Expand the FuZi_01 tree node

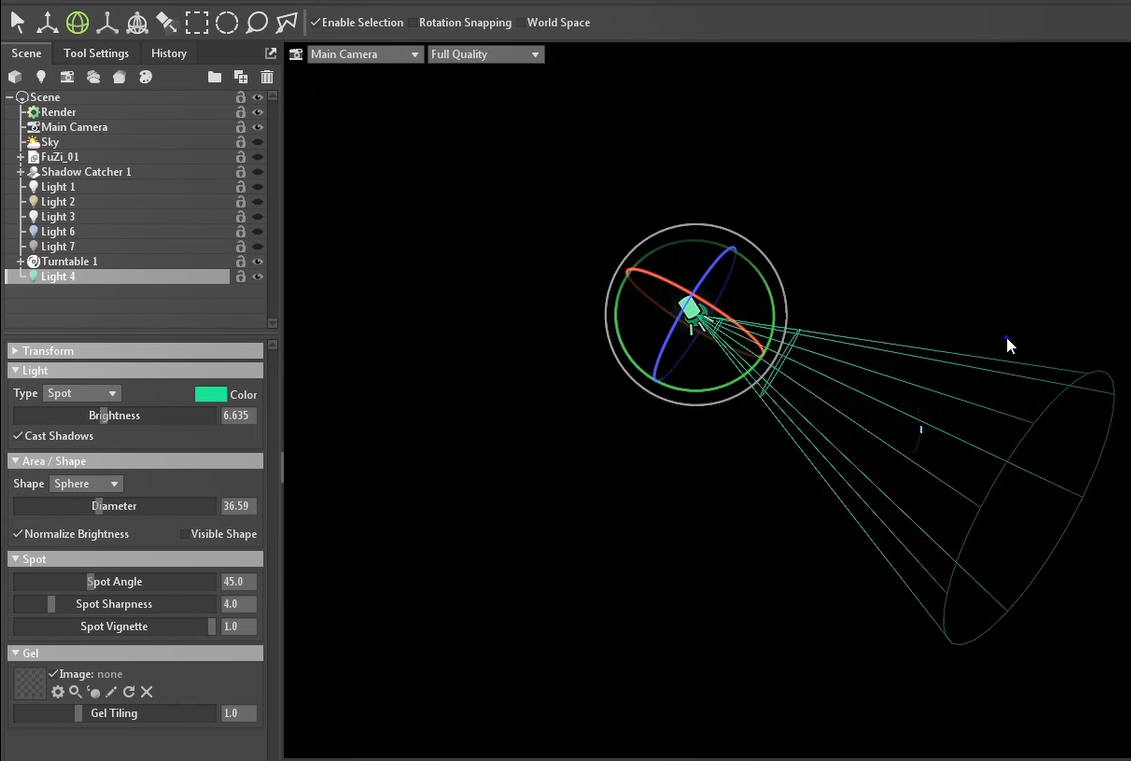[x=21, y=157]
